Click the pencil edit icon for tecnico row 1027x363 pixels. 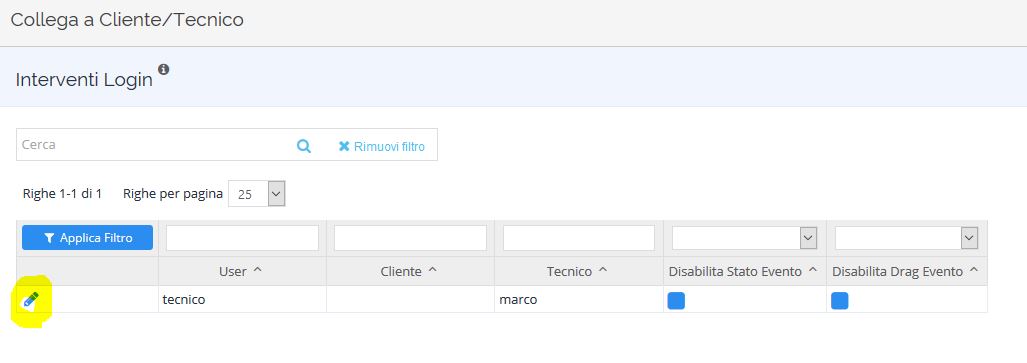(x=31, y=300)
